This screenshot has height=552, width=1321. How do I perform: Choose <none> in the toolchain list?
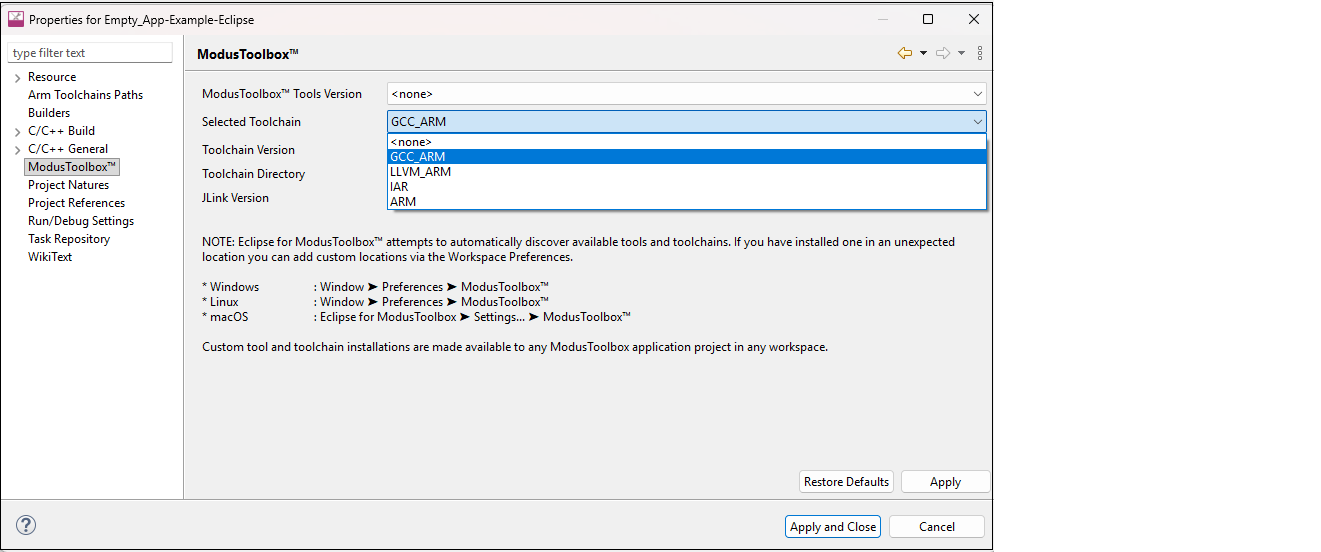point(687,142)
